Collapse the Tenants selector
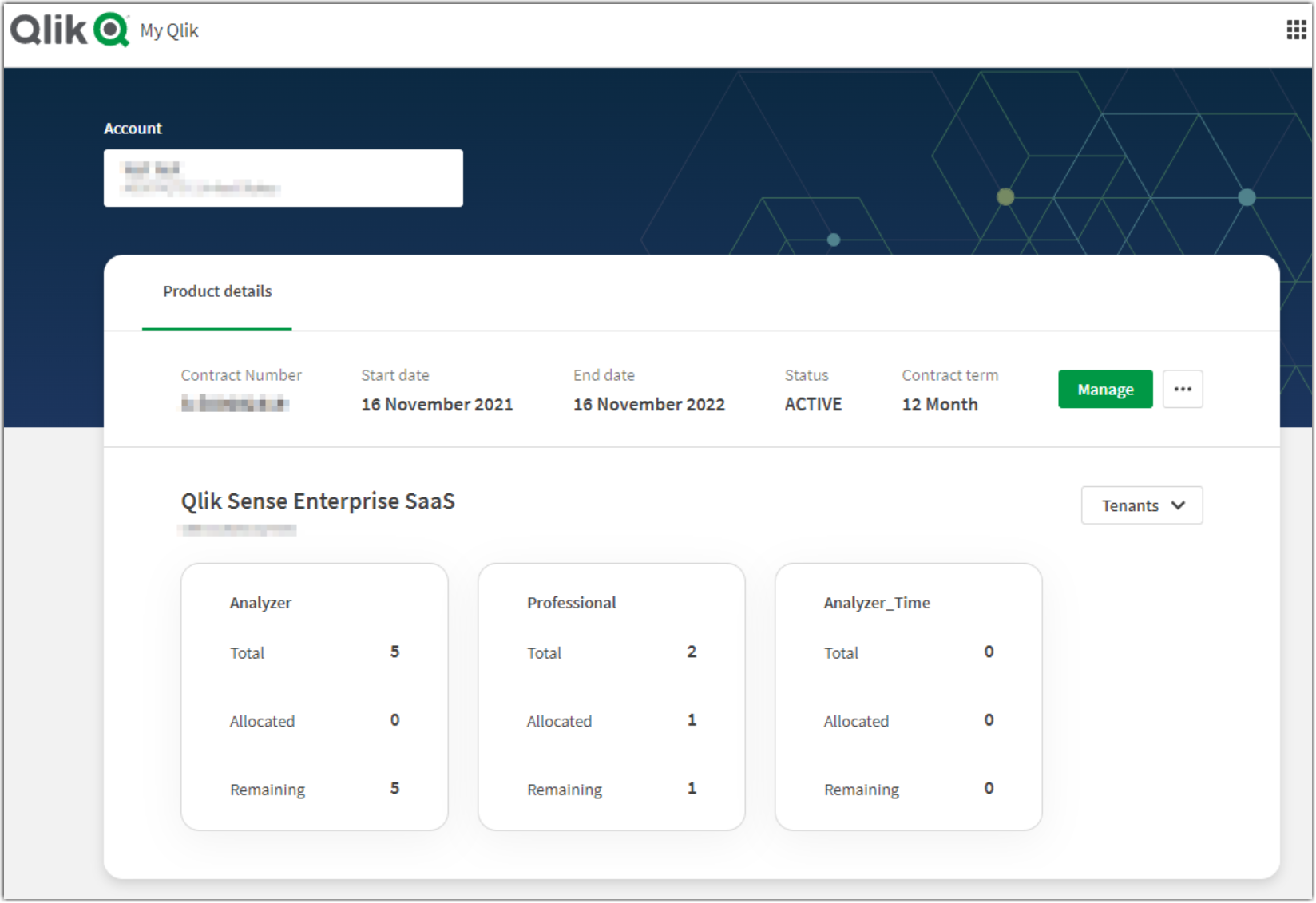The width and height of the screenshot is (1316, 903). tap(1141, 505)
